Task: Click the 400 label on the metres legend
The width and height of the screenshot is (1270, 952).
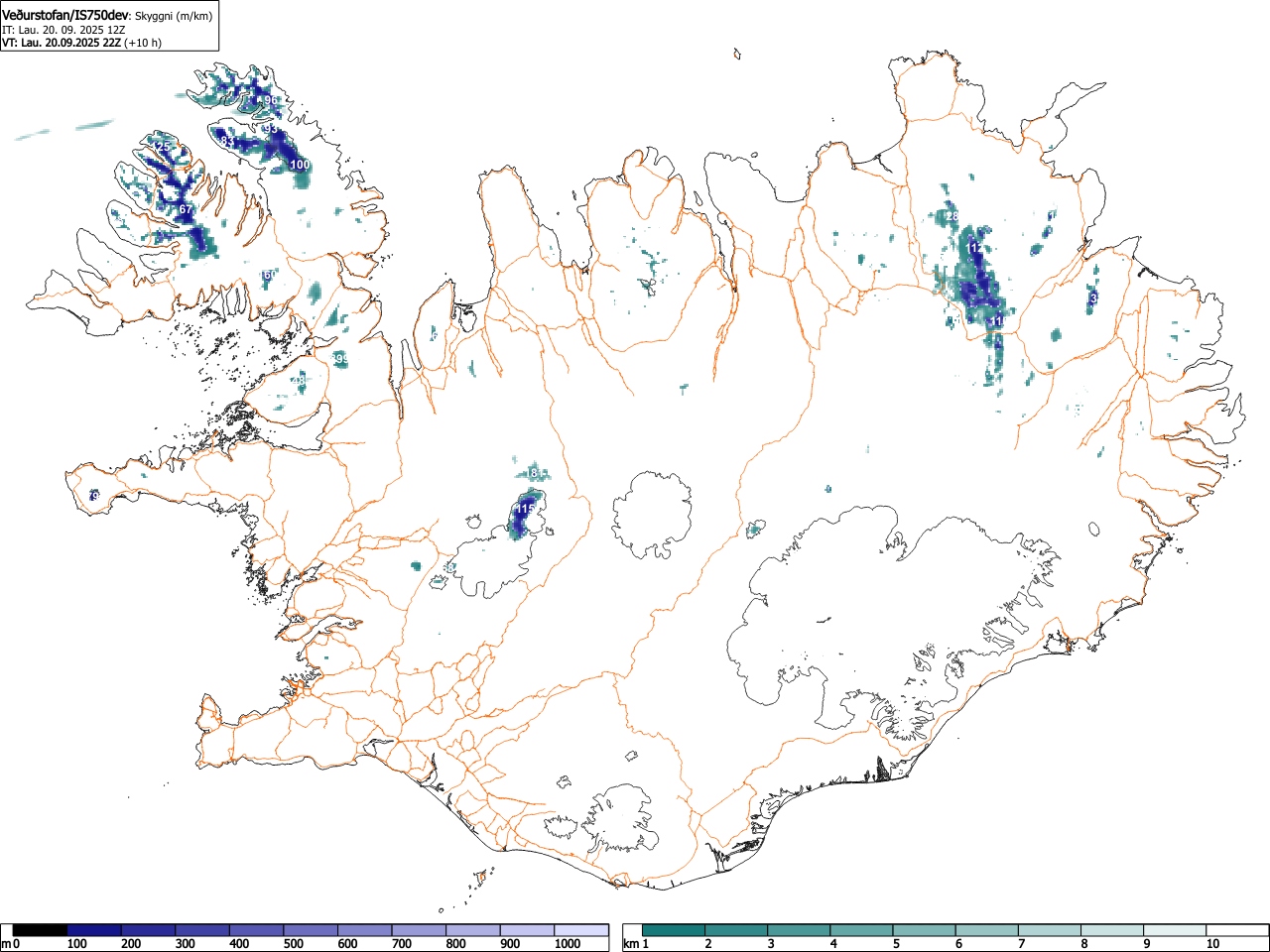Action: point(239,944)
